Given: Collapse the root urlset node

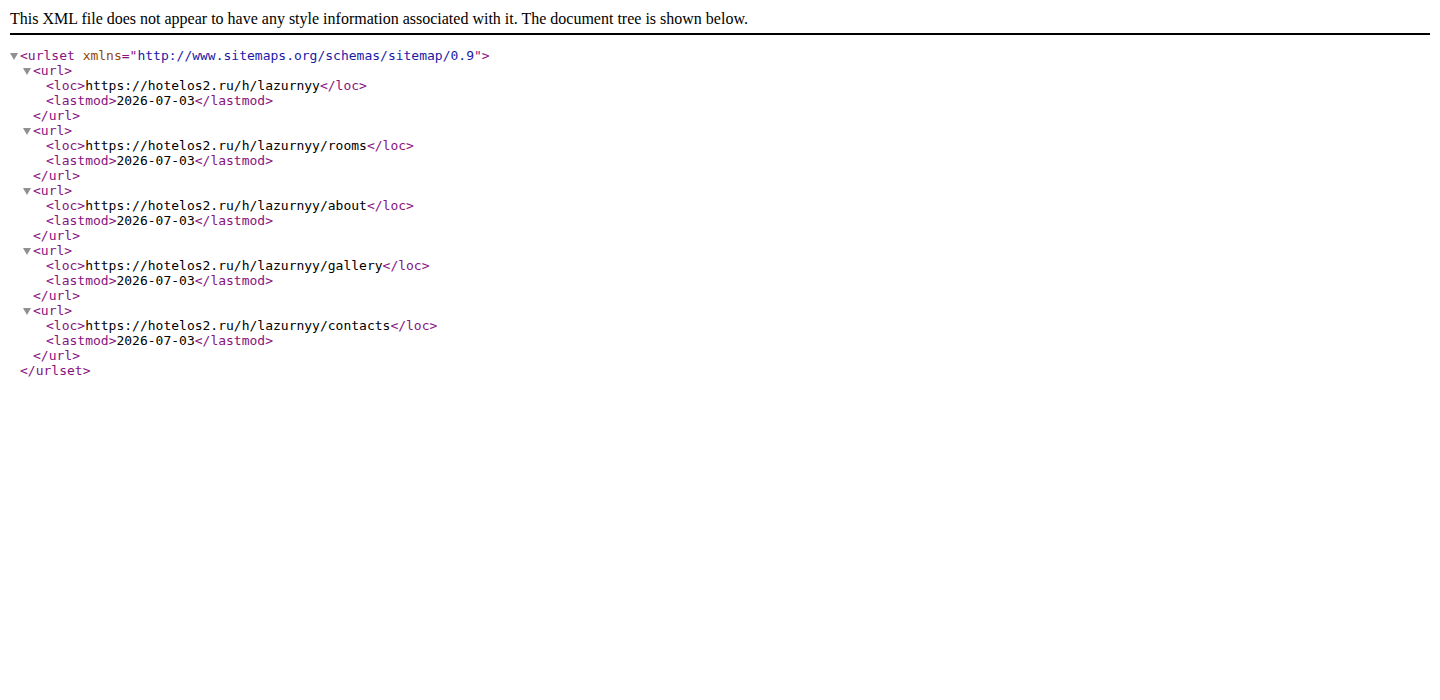Looking at the screenshot, I should pyautogui.click(x=14, y=56).
